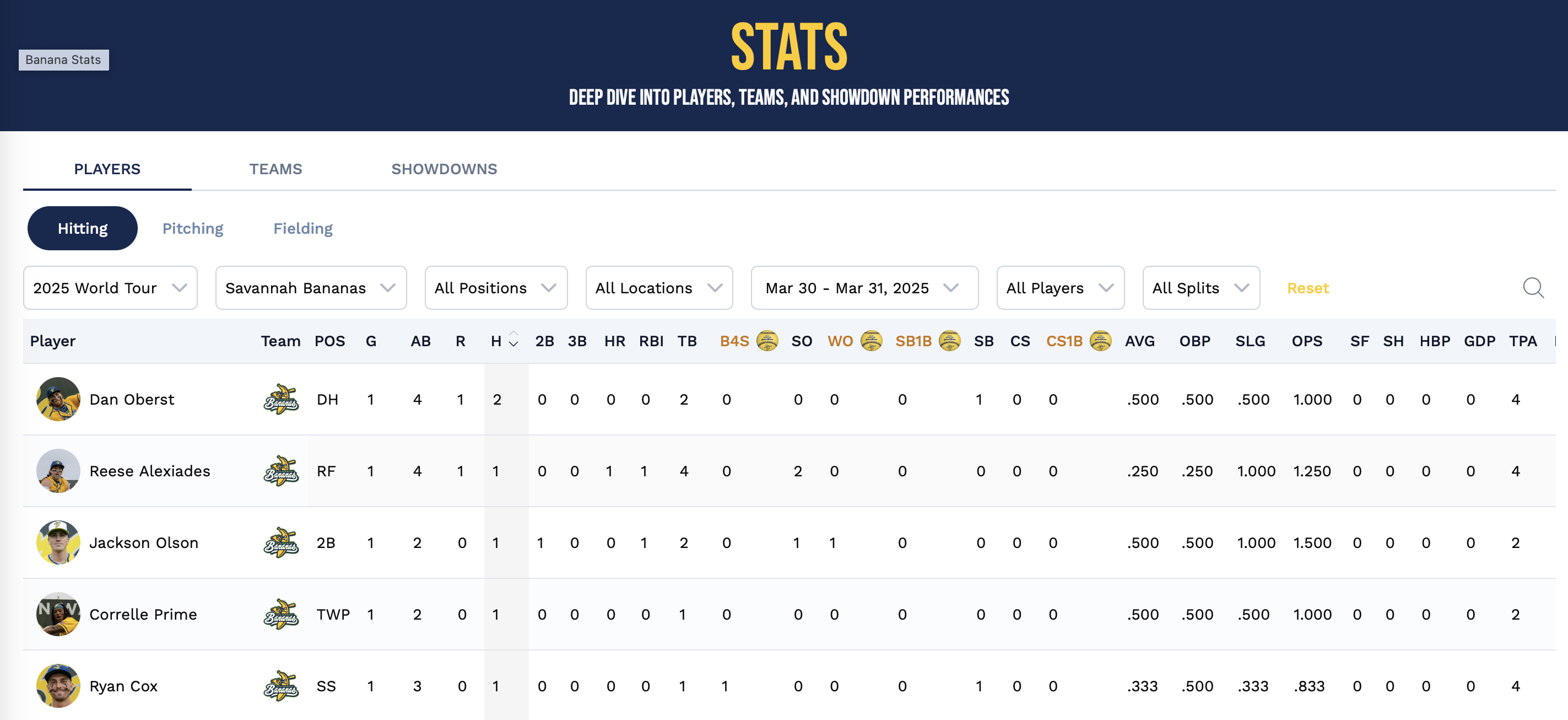This screenshot has height=720, width=1568.
Task: Switch to Fielding stats
Action: click(x=302, y=228)
